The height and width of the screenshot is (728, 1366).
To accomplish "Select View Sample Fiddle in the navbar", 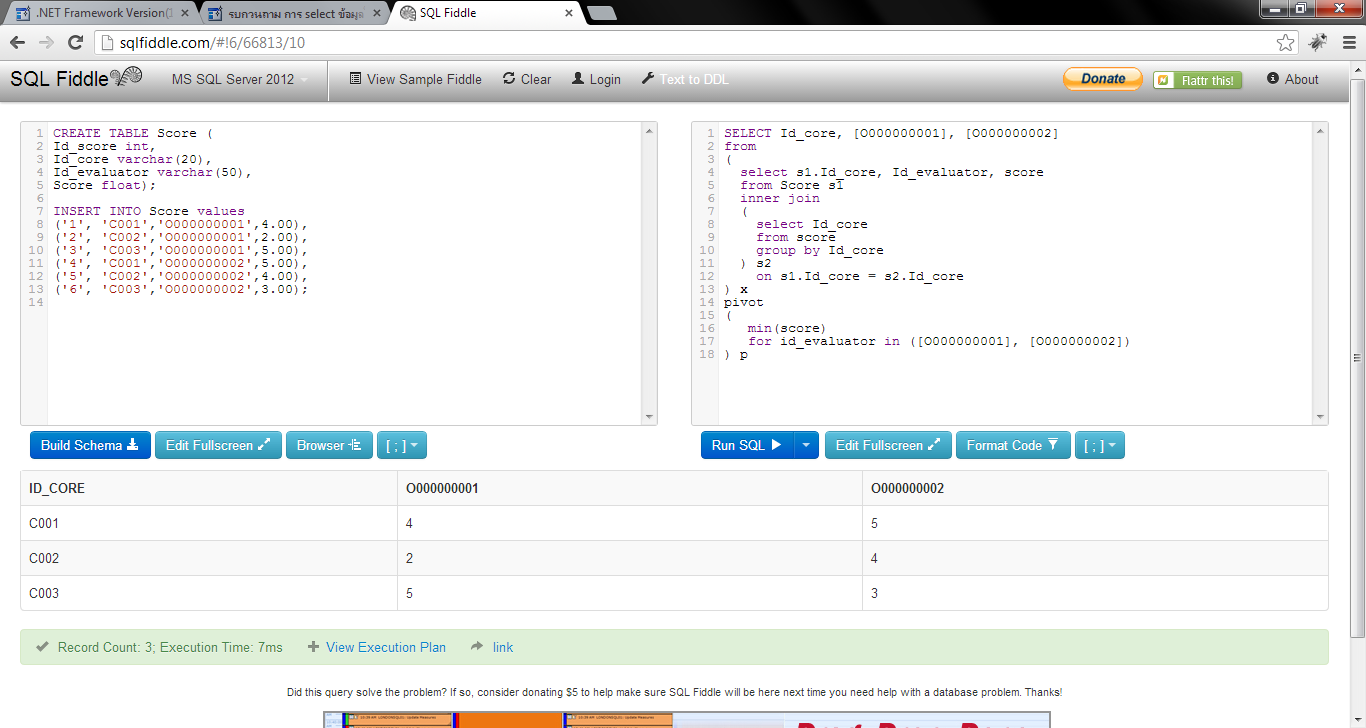I will [x=415, y=79].
